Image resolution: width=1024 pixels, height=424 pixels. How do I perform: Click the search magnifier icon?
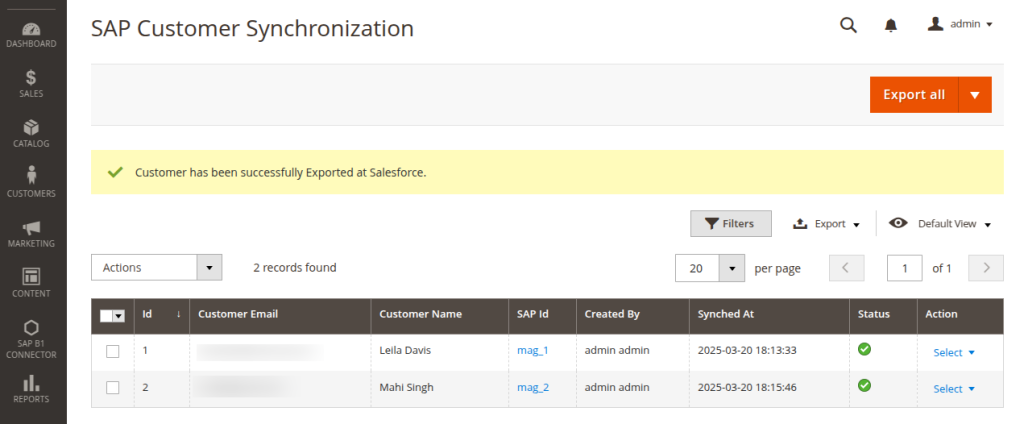point(848,25)
